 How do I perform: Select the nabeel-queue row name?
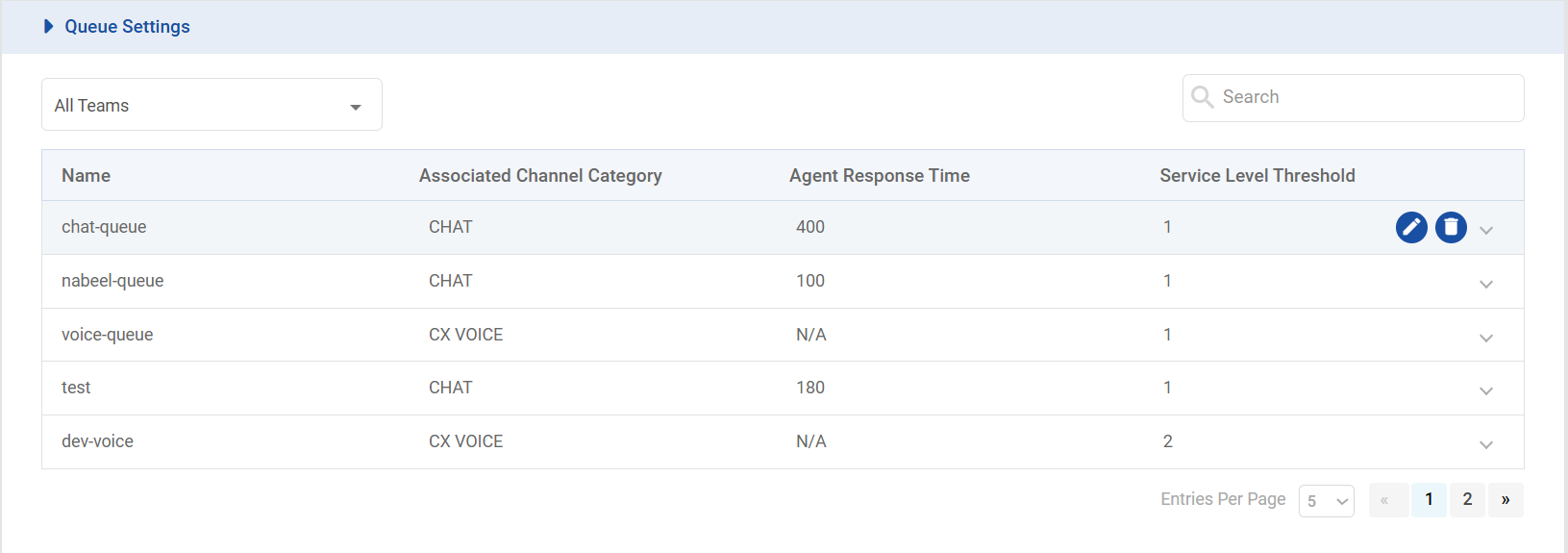point(112,281)
